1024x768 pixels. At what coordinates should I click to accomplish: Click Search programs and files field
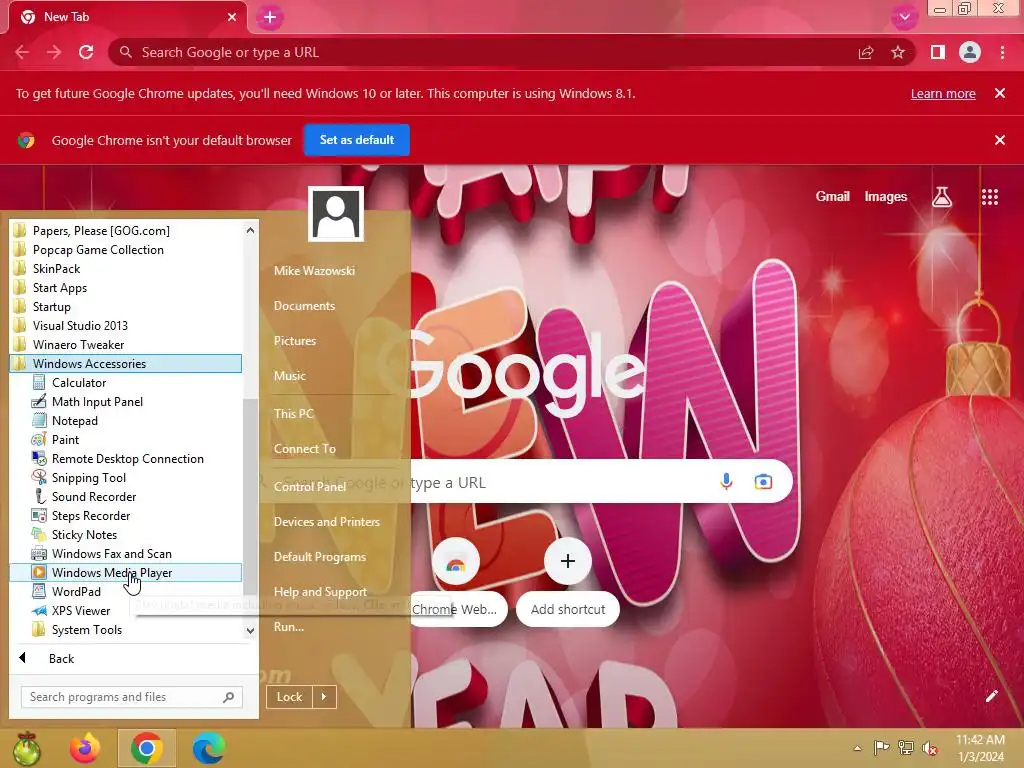point(132,697)
